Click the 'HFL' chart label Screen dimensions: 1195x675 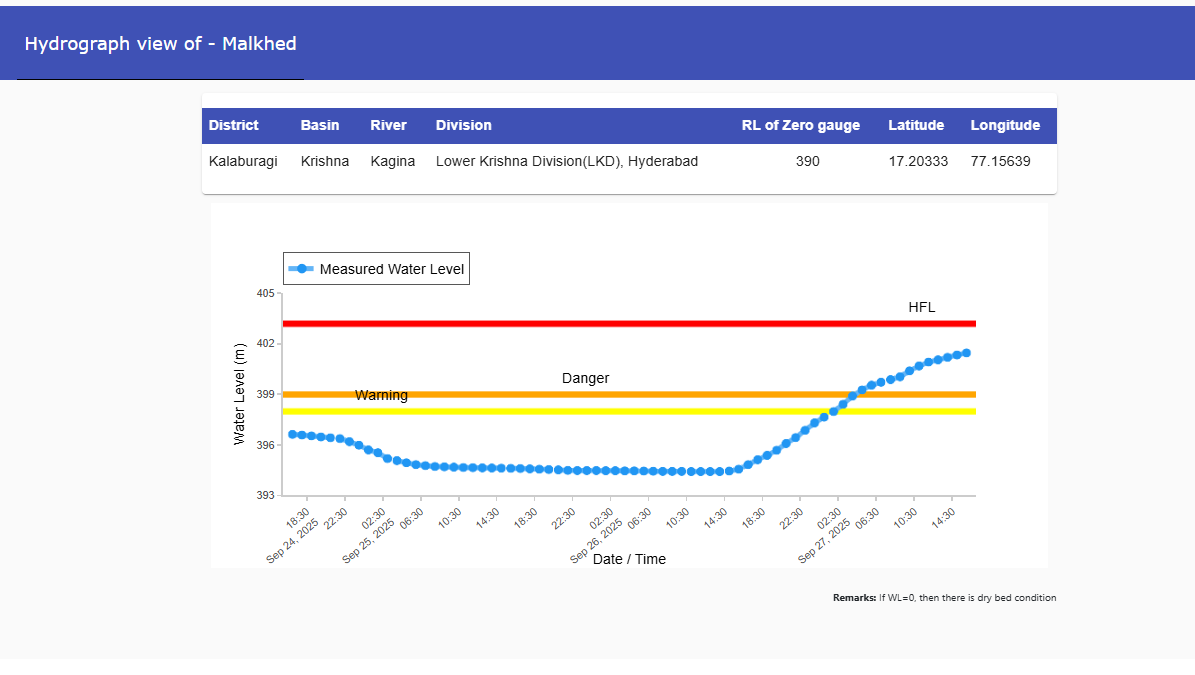point(921,308)
